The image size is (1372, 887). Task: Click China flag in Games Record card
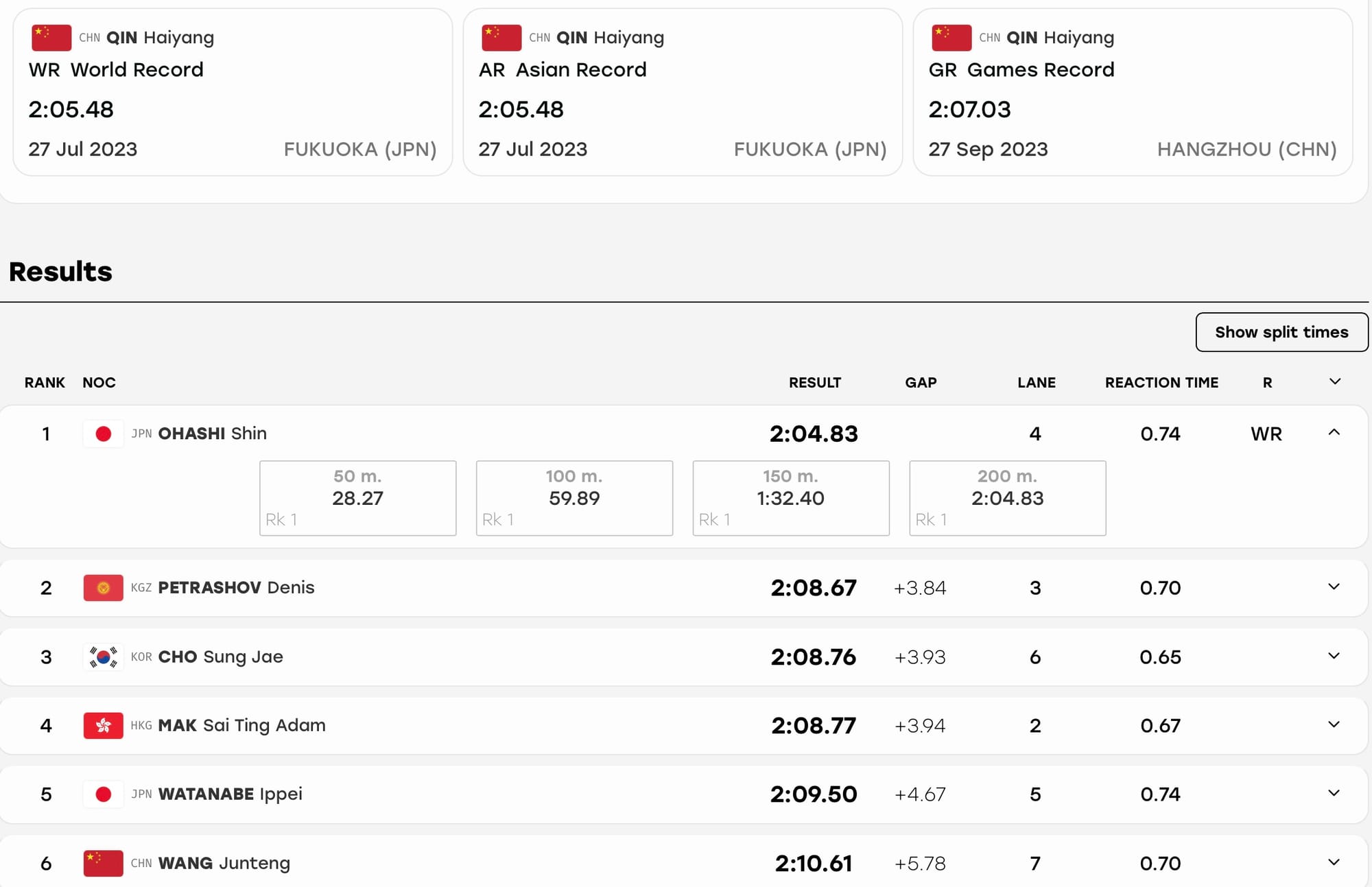coord(951,38)
